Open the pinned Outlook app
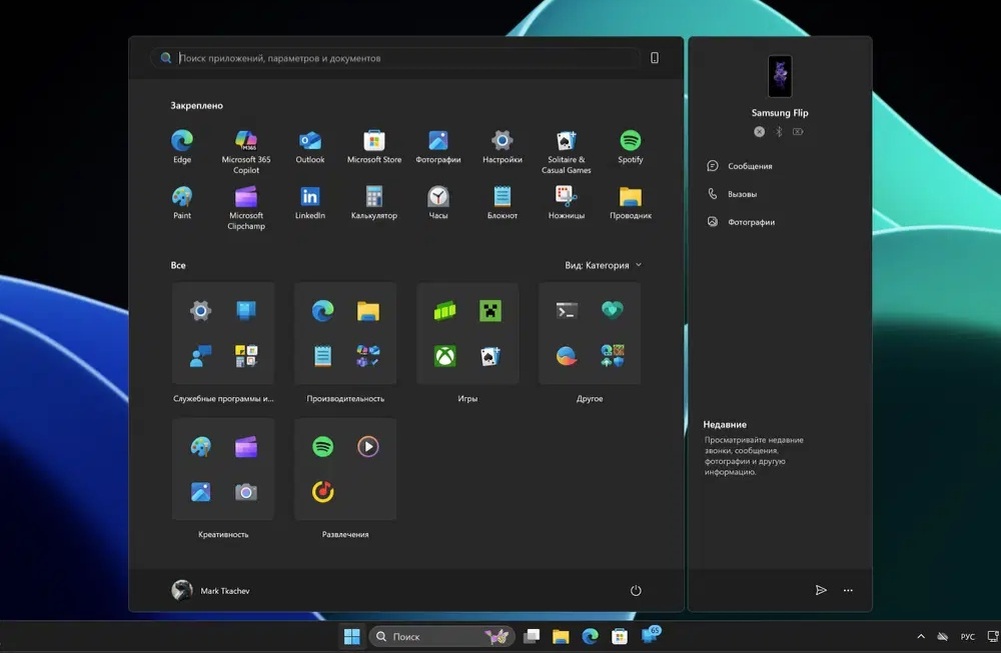The image size is (1001, 653). pos(310,147)
